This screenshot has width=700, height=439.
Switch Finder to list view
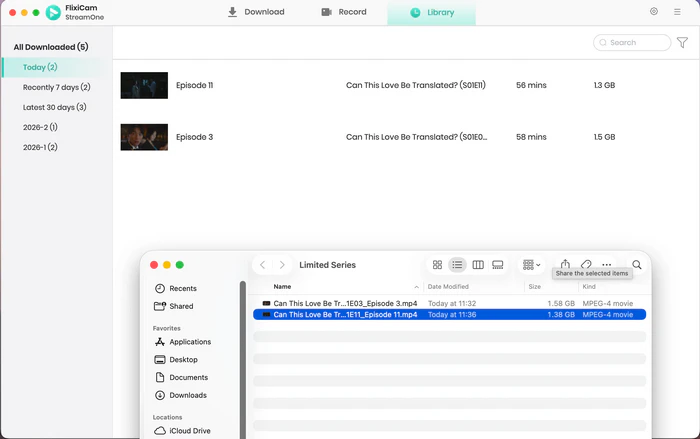click(x=457, y=265)
